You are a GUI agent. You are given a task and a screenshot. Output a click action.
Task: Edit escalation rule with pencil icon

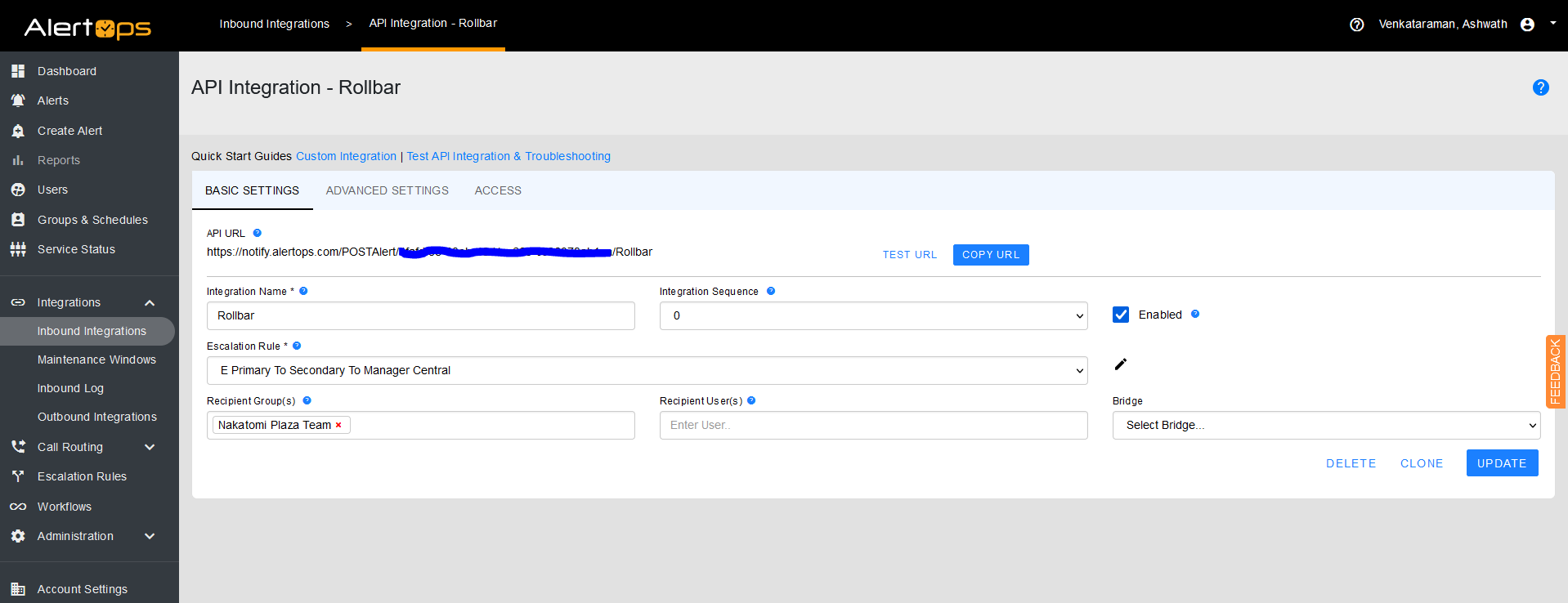click(1121, 364)
